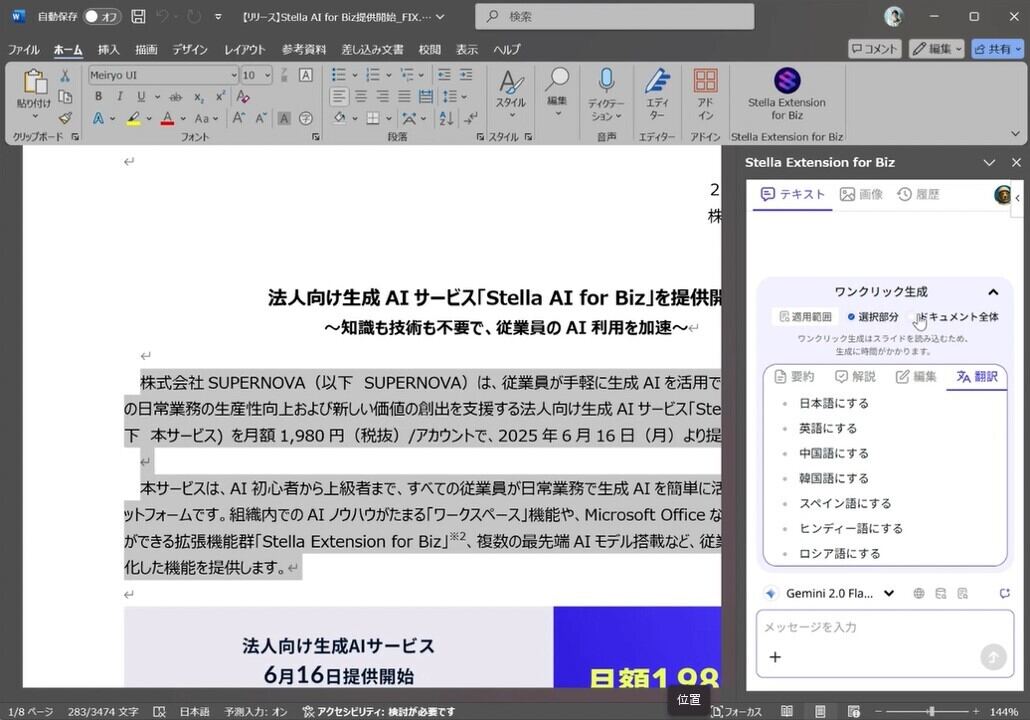1030x720 pixels.
Task: Adjust the zoom slider in status bar
Action: click(931, 711)
